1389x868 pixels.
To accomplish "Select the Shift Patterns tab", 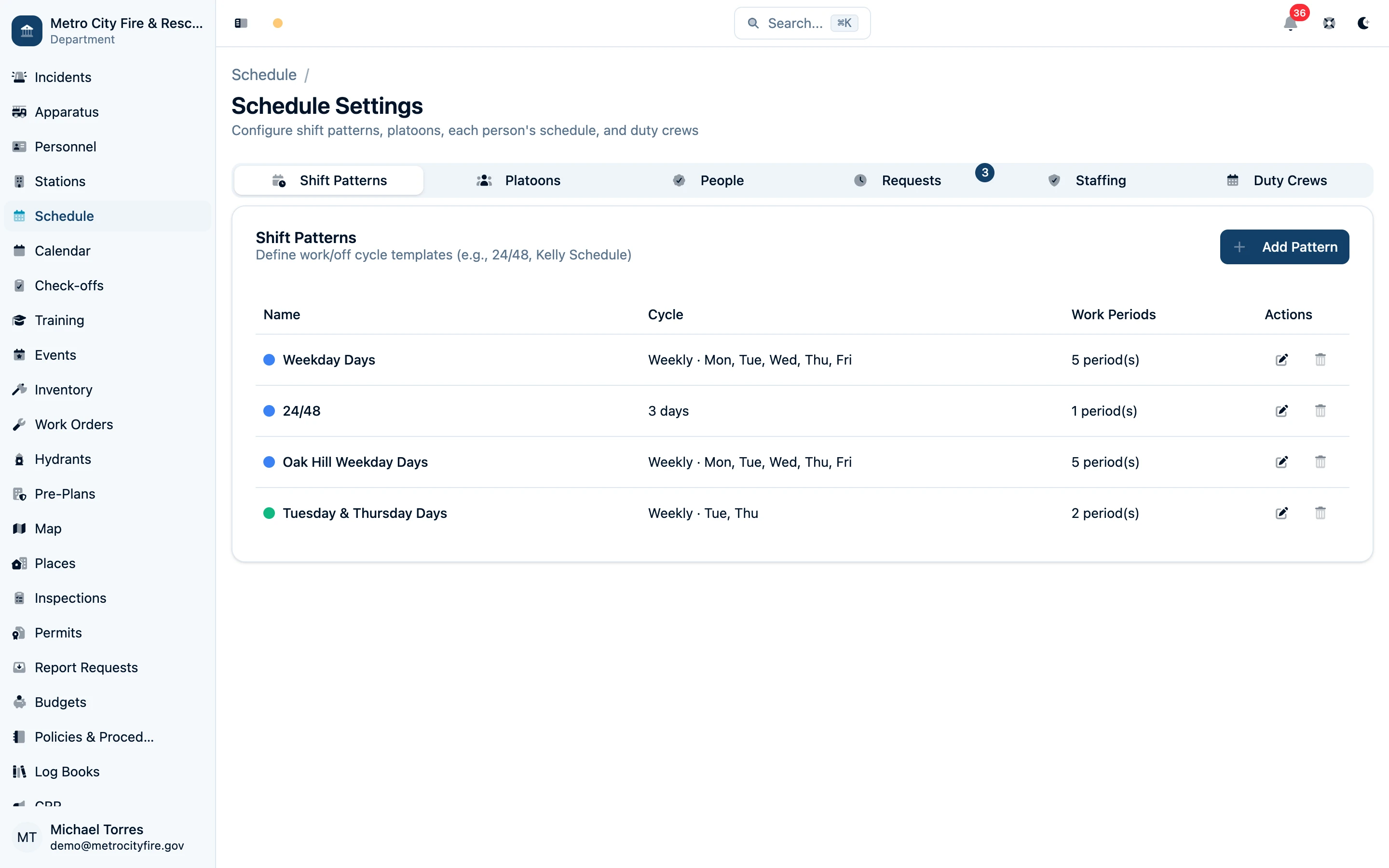I will point(329,180).
